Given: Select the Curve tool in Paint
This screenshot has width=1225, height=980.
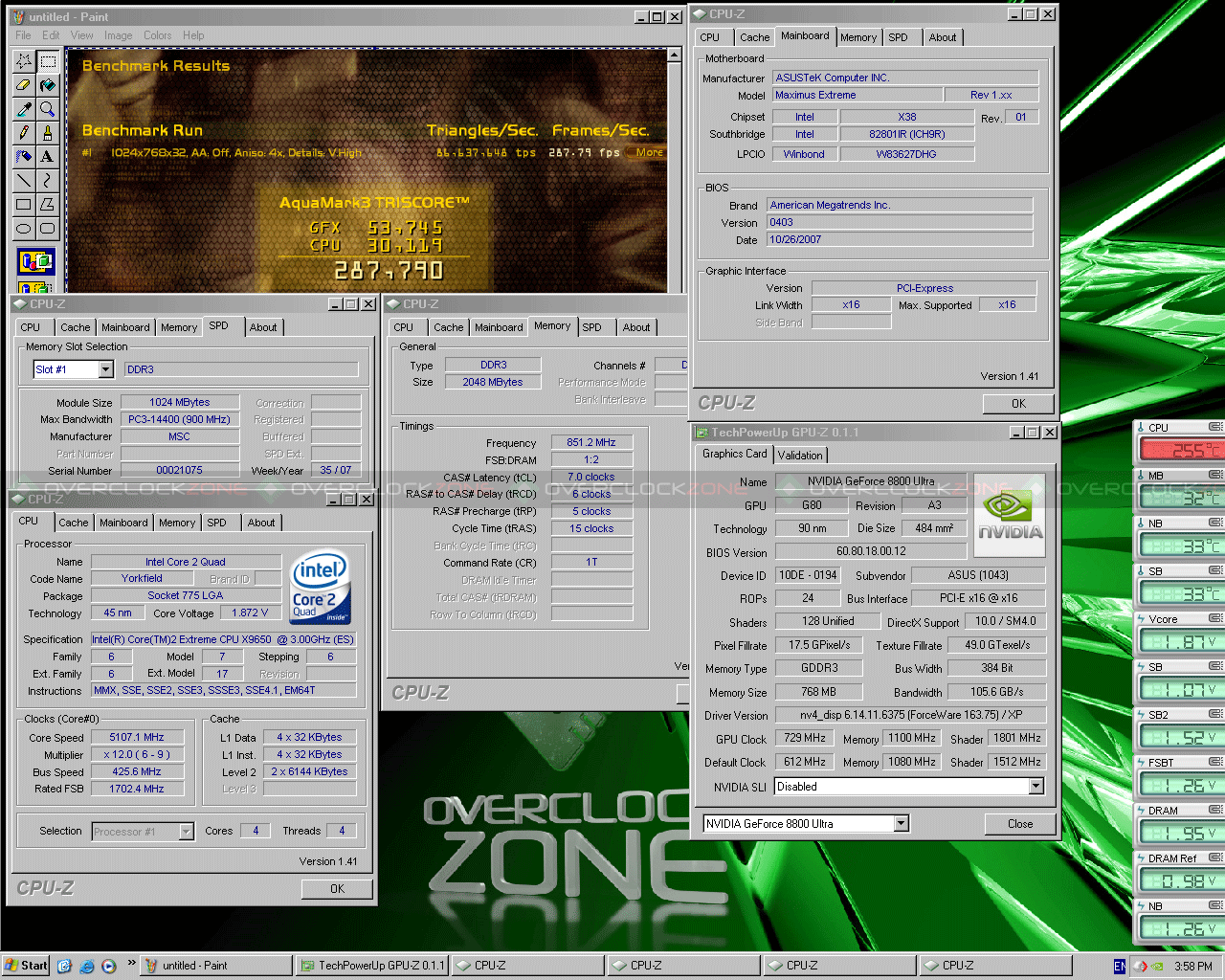Looking at the screenshot, I should pos(48,180).
